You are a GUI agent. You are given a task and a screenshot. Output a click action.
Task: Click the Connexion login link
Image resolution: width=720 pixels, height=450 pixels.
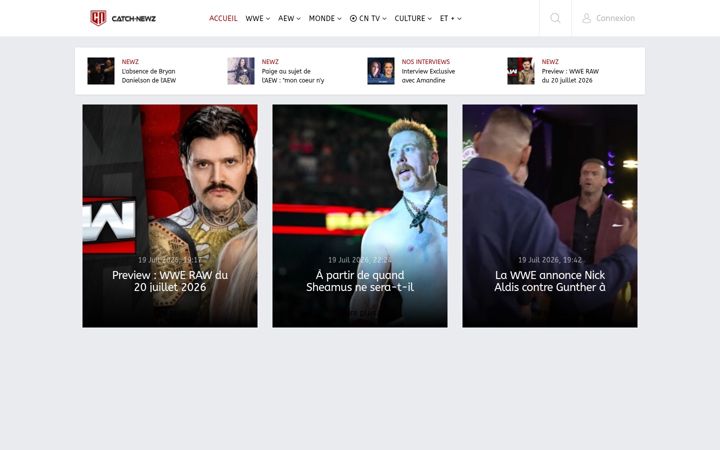[x=615, y=18]
